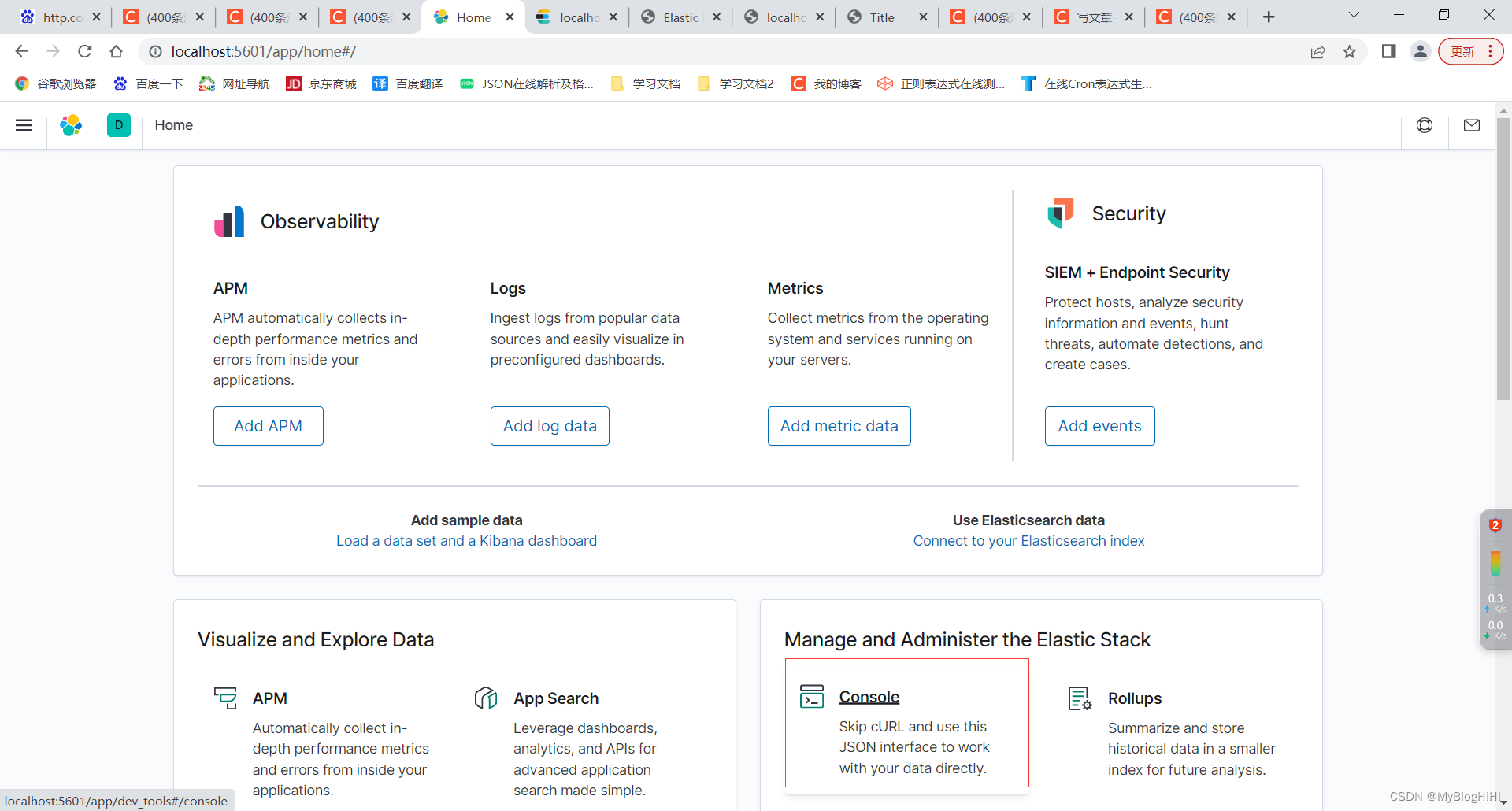Screen dimensions: 1512x811
Task: Open APM heading in Visualize and Explore Data
Action: (270, 698)
